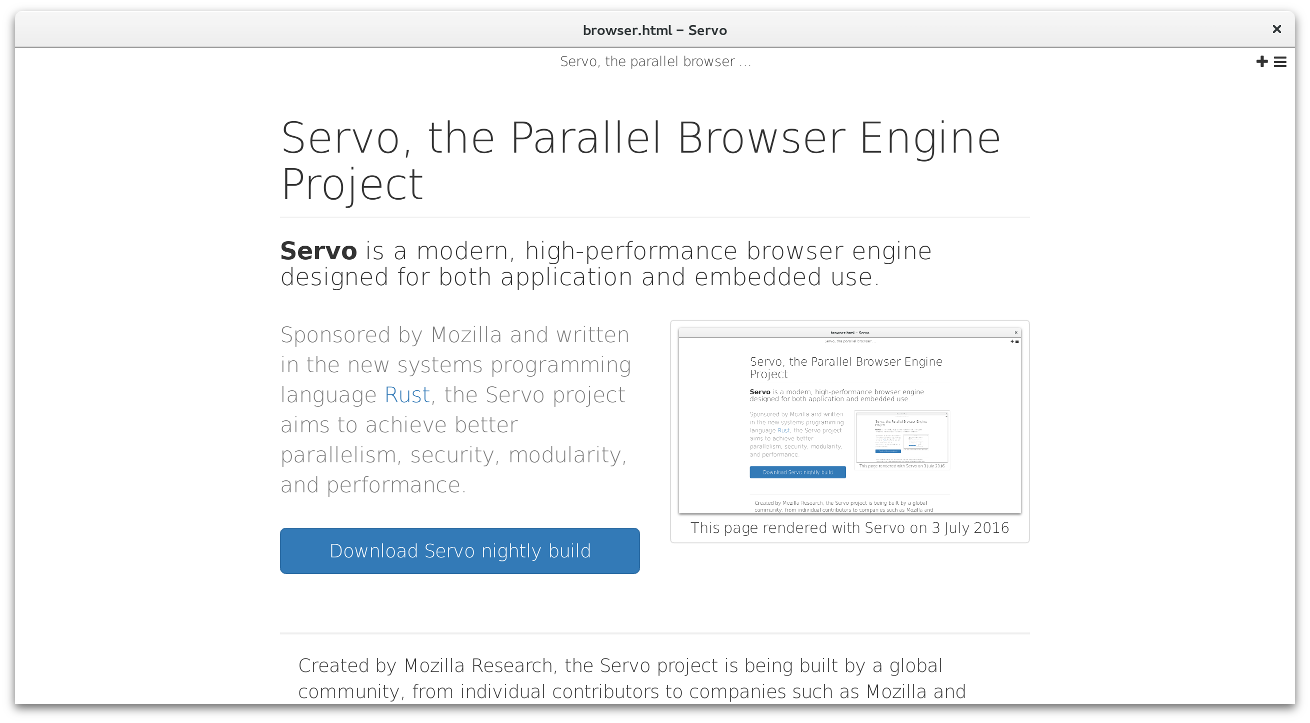The width and height of the screenshot is (1310, 723).
Task: Select the three-line menu icon at top right
Action: (1280, 61)
